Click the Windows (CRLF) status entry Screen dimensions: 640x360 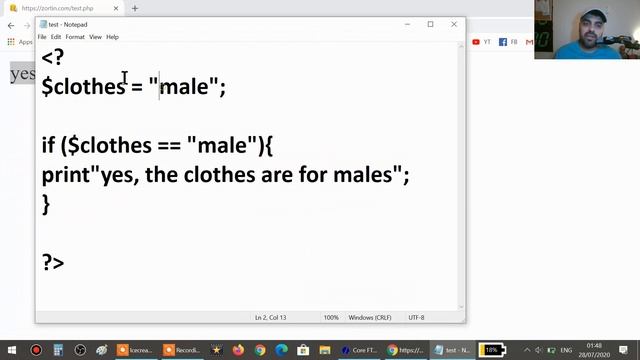[x=370, y=317]
